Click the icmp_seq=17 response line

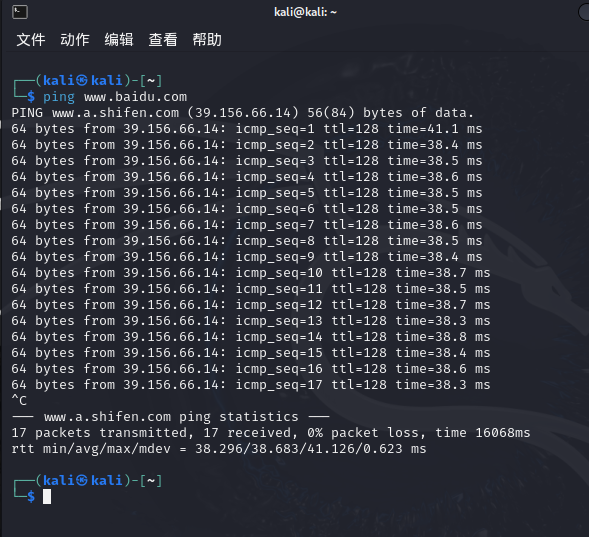[251, 385]
